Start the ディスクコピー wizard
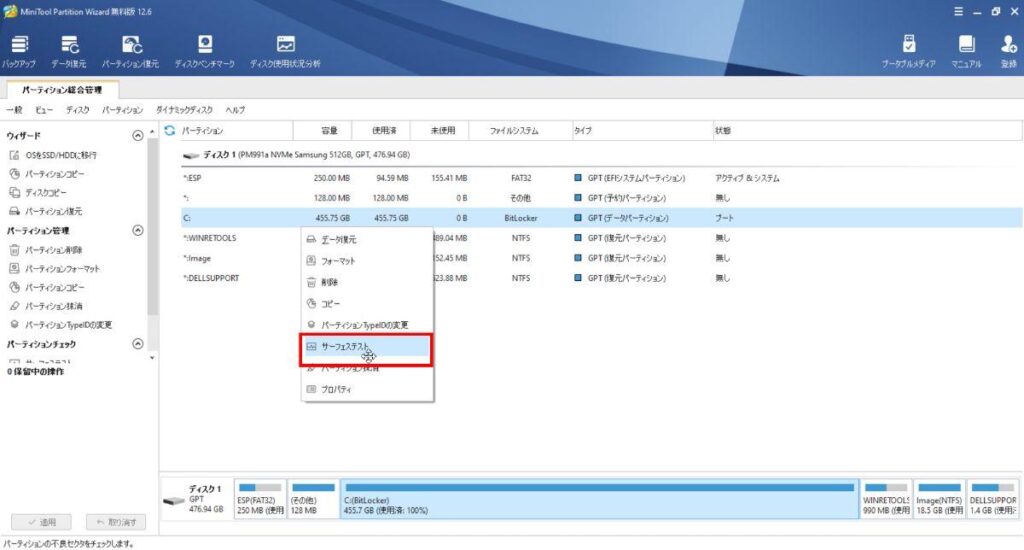Image resolution: width=1024 pixels, height=550 pixels. (39, 193)
